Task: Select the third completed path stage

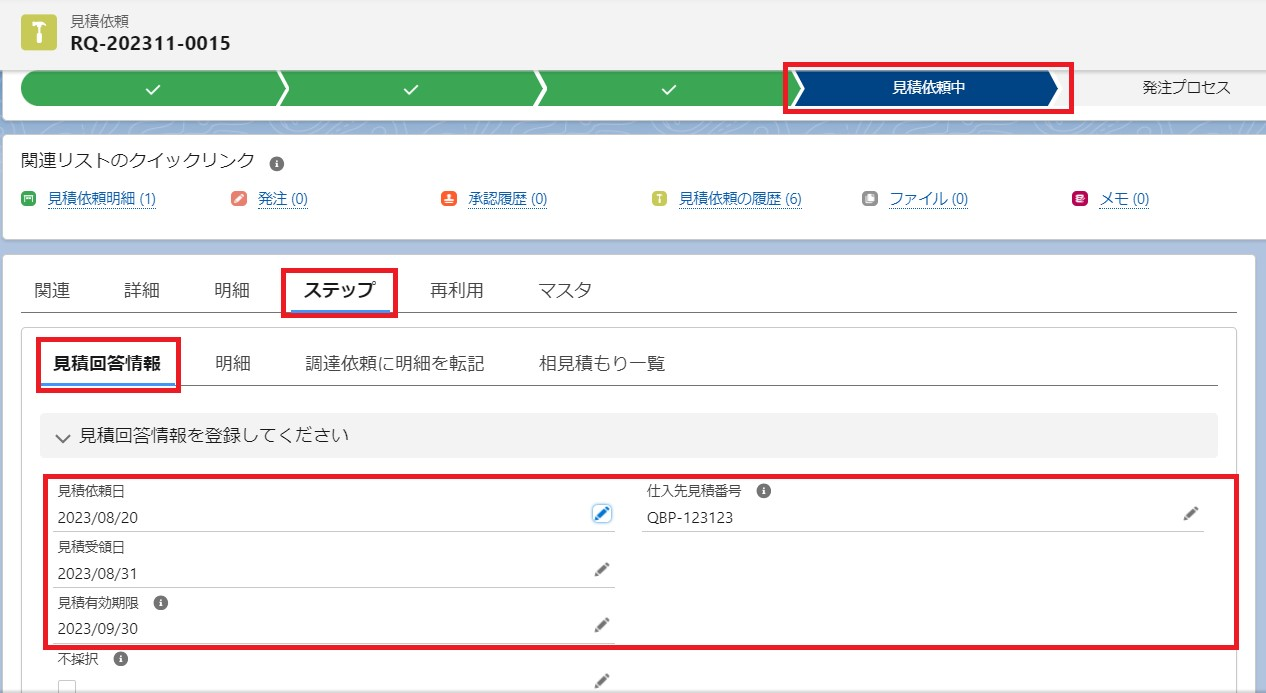Action: [668, 88]
